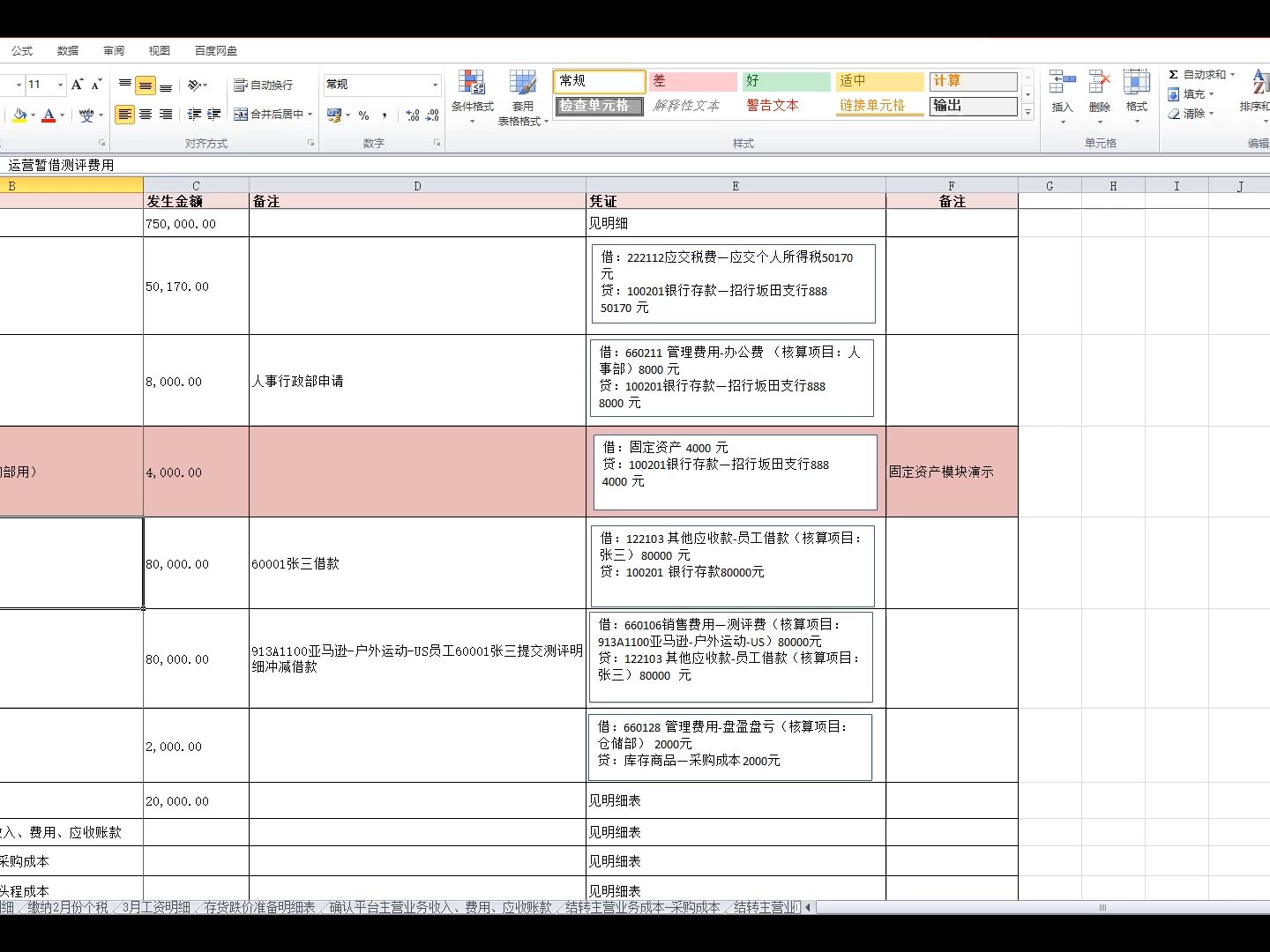The image size is (1270, 952).
Task: Apply the 检查单元格 cell style
Action: [x=600, y=106]
